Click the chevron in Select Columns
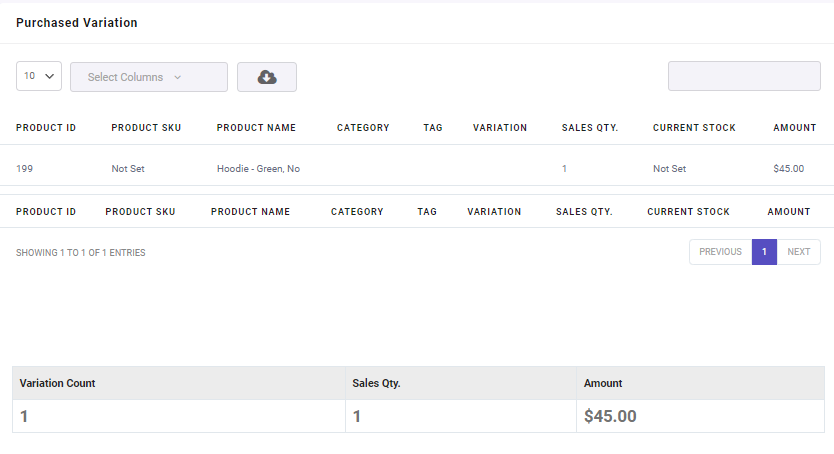This screenshot has width=834, height=454. pyautogui.click(x=178, y=77)
